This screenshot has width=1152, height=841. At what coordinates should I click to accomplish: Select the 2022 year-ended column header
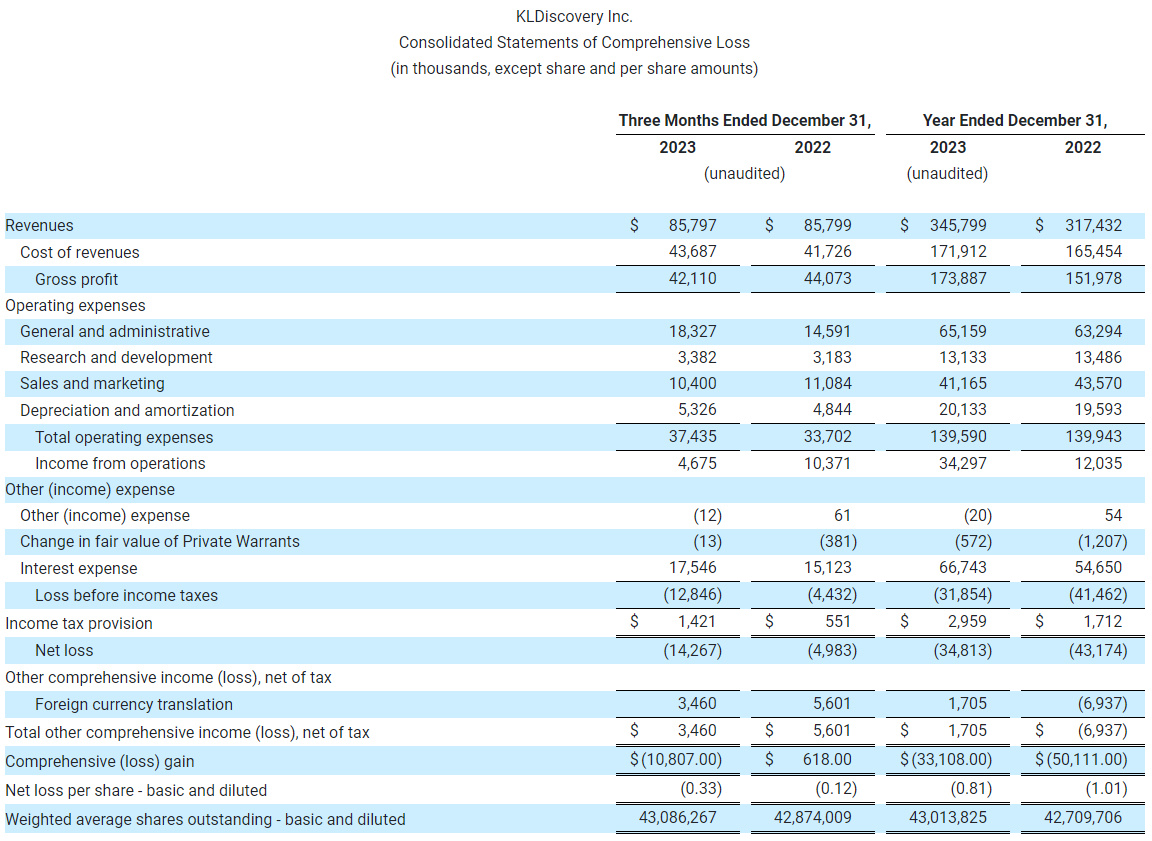tap(1082, 147)
